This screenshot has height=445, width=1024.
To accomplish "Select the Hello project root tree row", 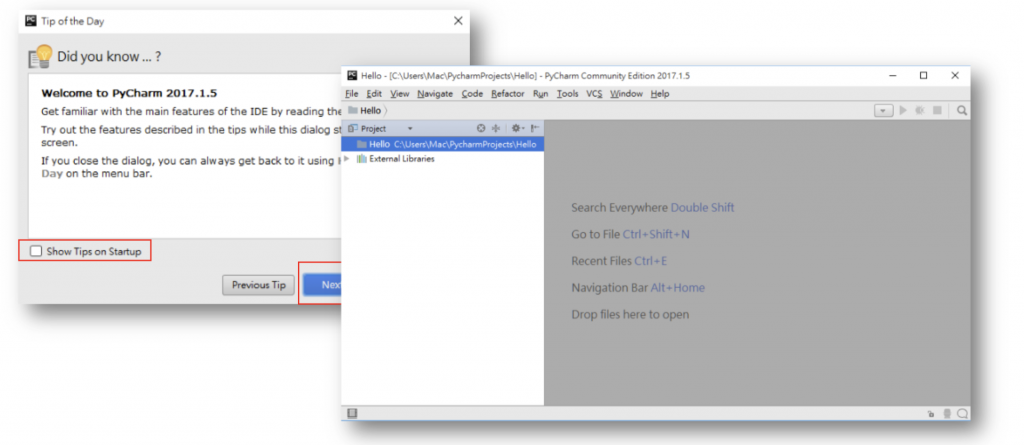I will [443, 144].
